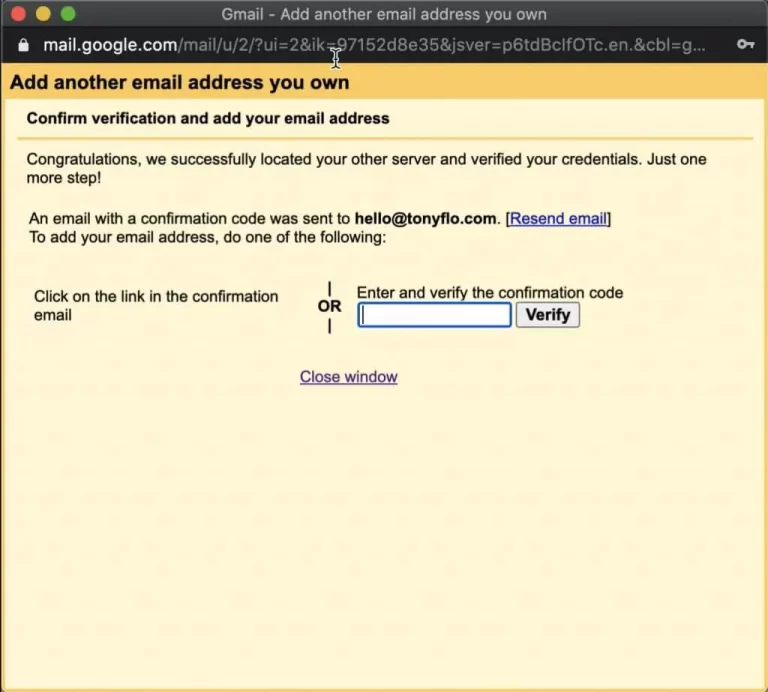Click 'Click on the link in the confirmation email' text
Screen dimensions: 768x692
155,305
